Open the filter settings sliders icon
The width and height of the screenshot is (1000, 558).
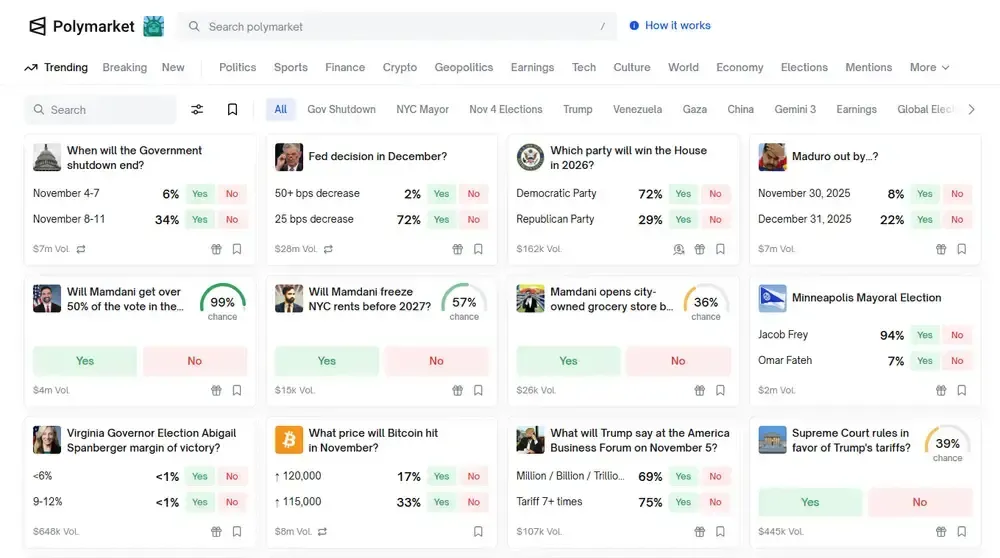197,110
